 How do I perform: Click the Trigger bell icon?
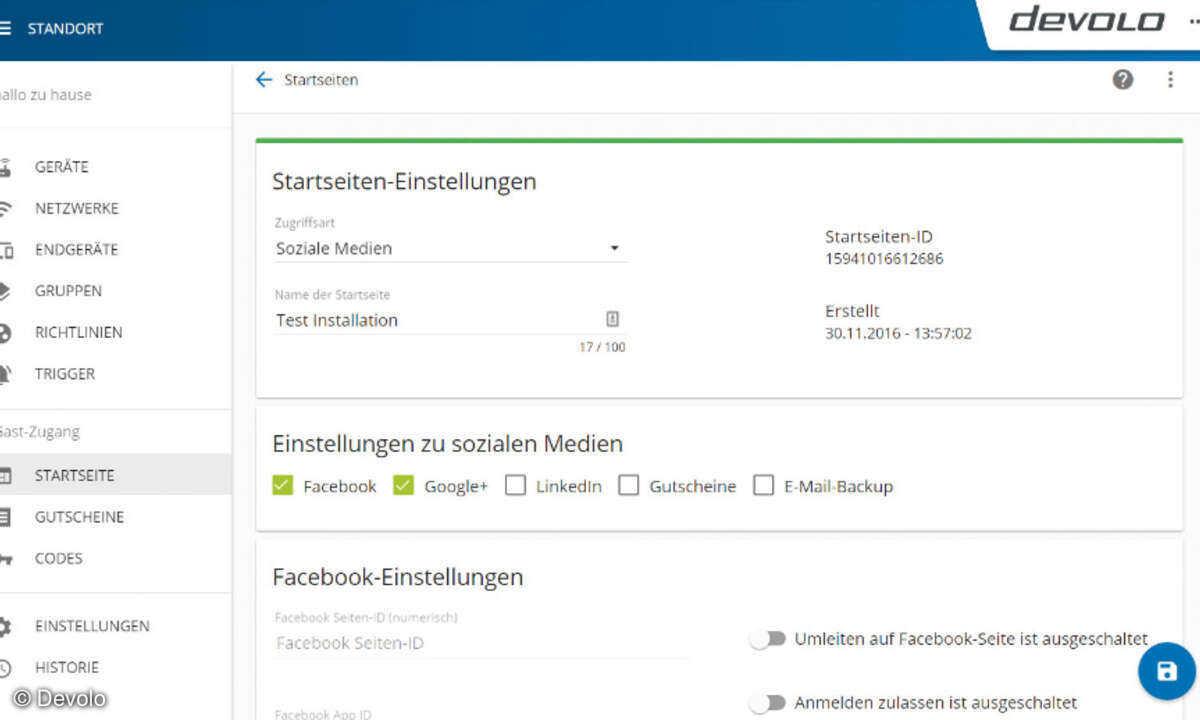point(5,374)
